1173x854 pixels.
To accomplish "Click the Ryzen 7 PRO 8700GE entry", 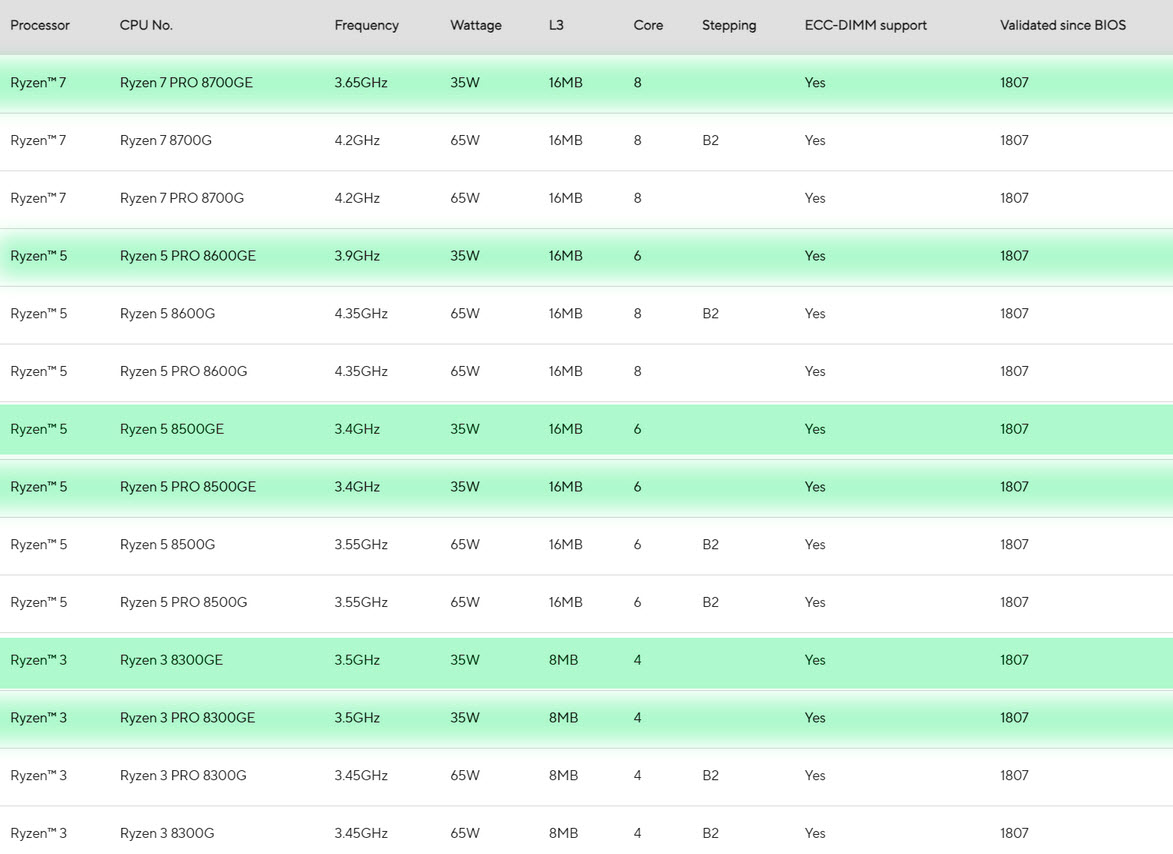I will tap(186, 83).
